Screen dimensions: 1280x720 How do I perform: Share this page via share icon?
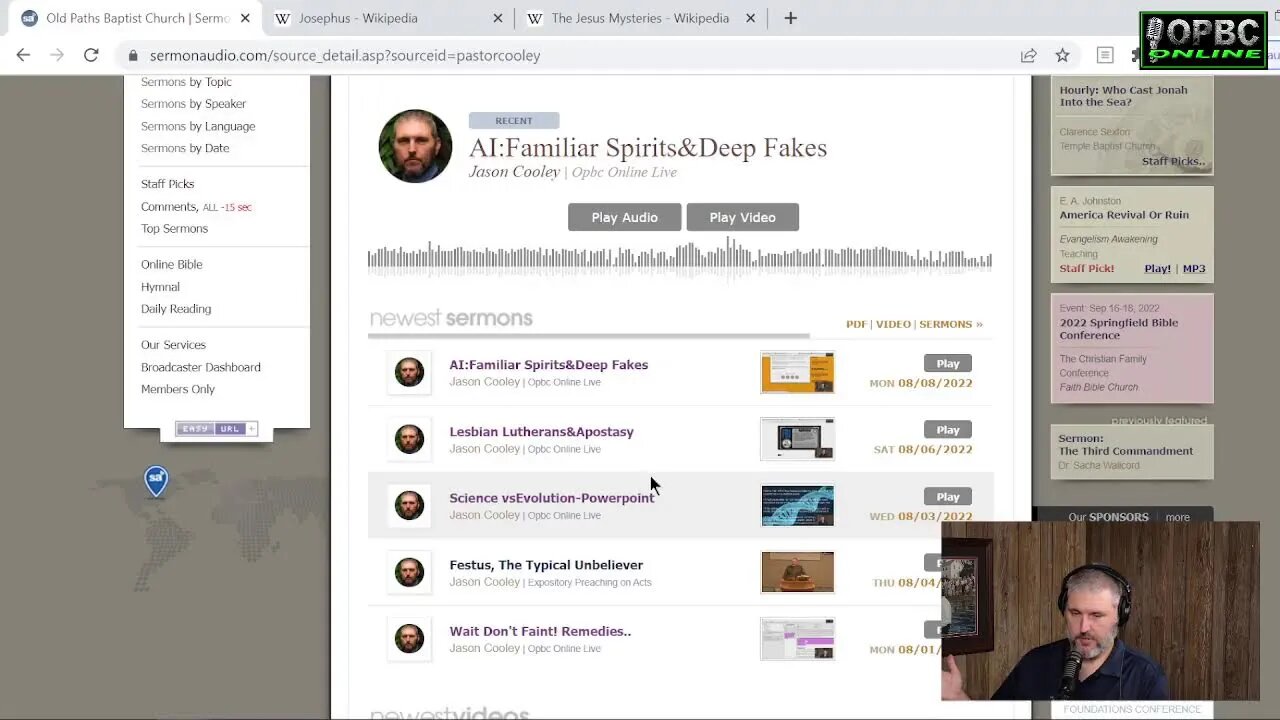coord(1028,56)
